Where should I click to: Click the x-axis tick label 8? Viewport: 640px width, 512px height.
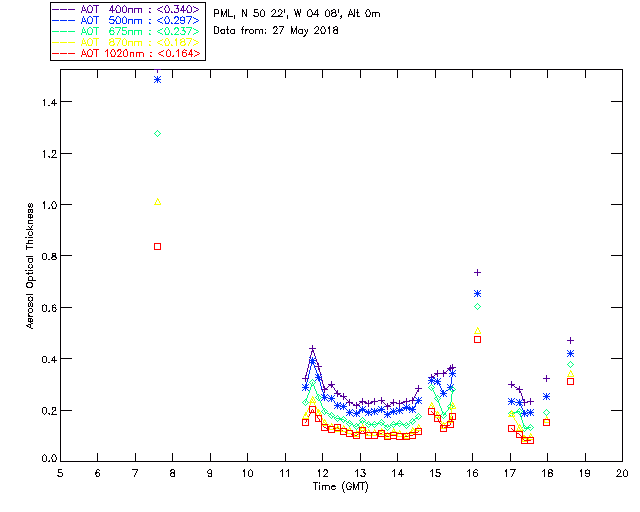173,473
